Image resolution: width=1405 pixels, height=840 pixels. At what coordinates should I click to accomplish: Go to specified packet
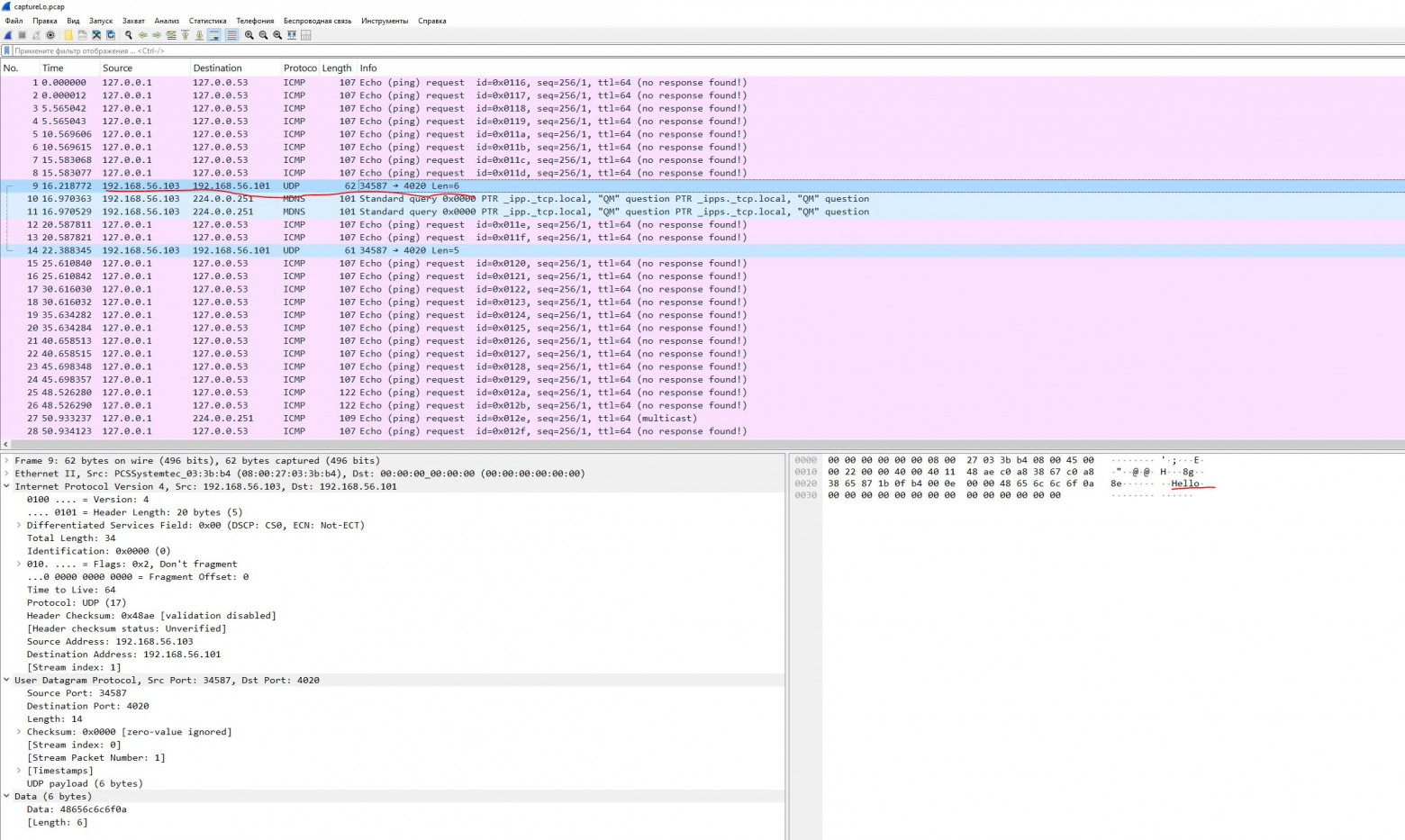[171, 35]
